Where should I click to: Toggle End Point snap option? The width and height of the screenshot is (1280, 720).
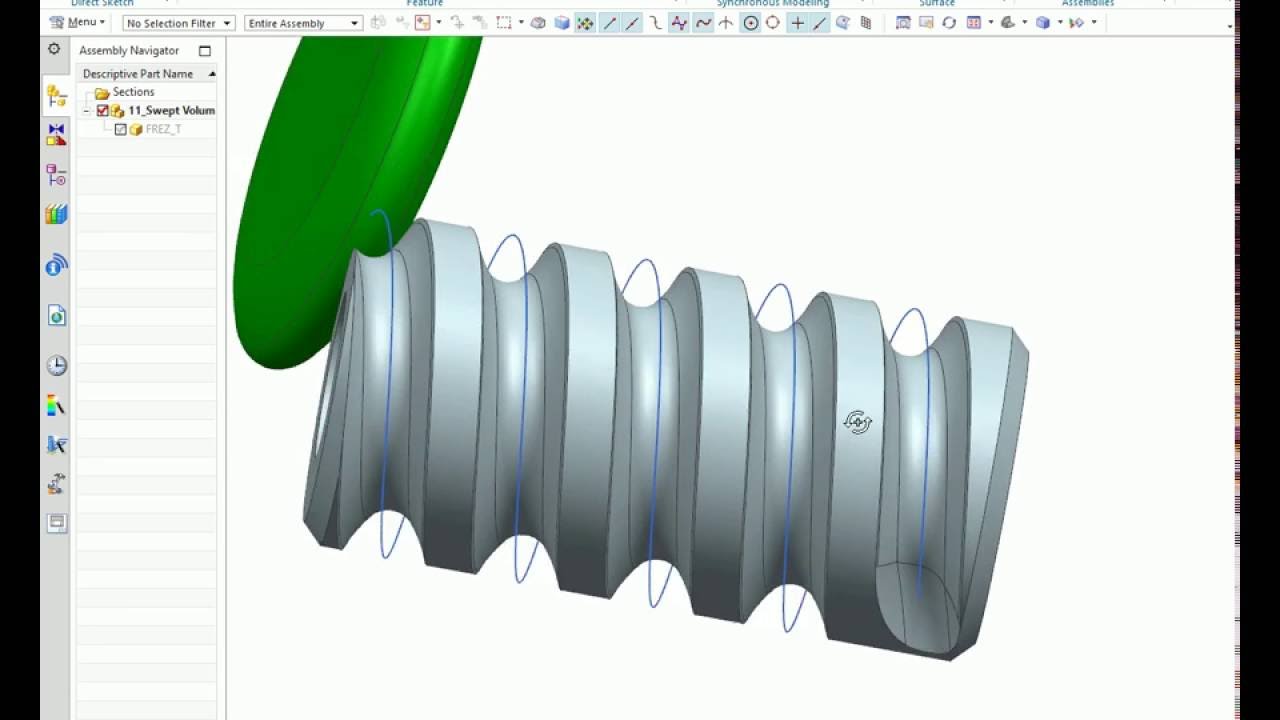coord(609,23)
